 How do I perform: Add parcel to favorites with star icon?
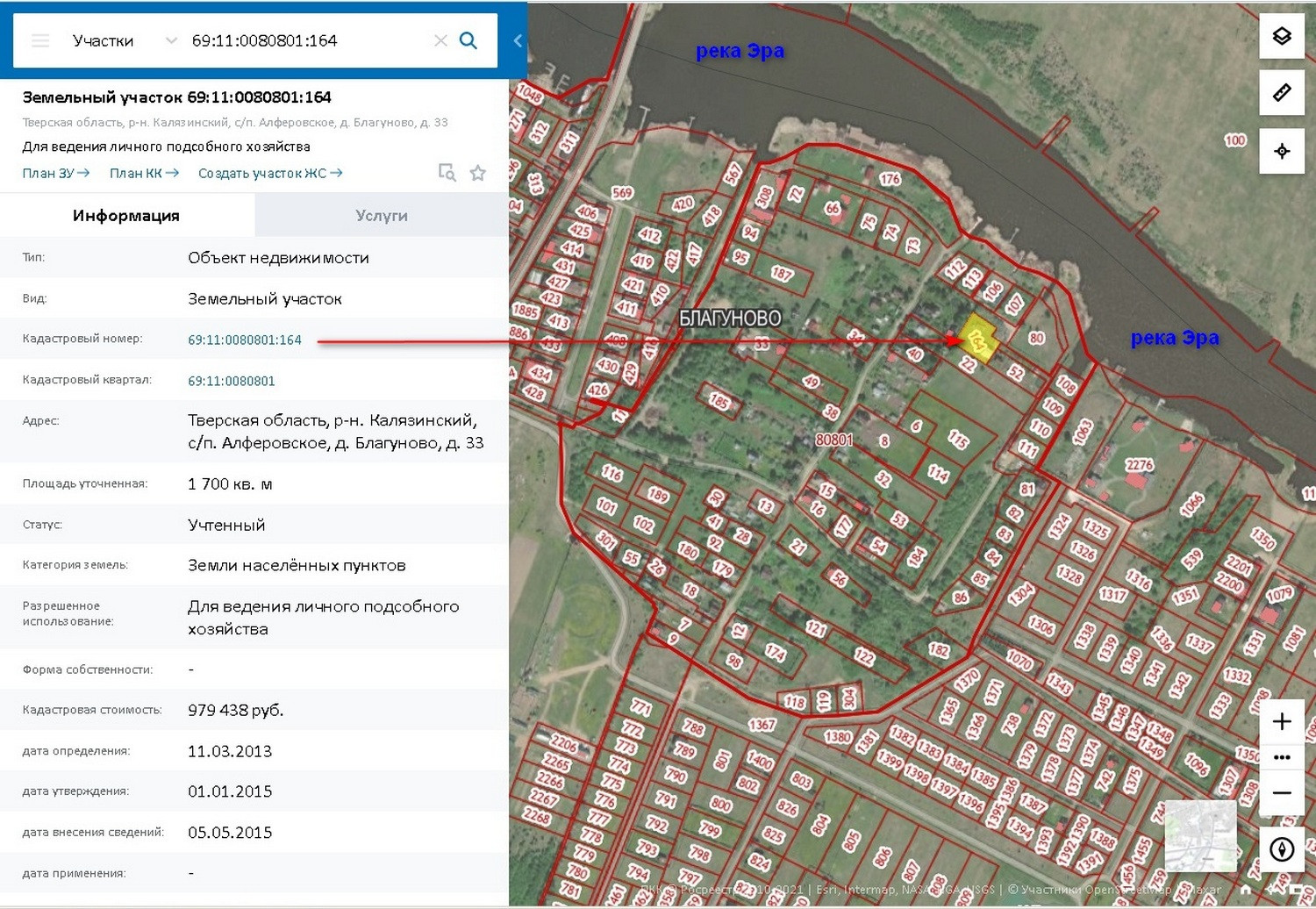(x=478, y=173)
